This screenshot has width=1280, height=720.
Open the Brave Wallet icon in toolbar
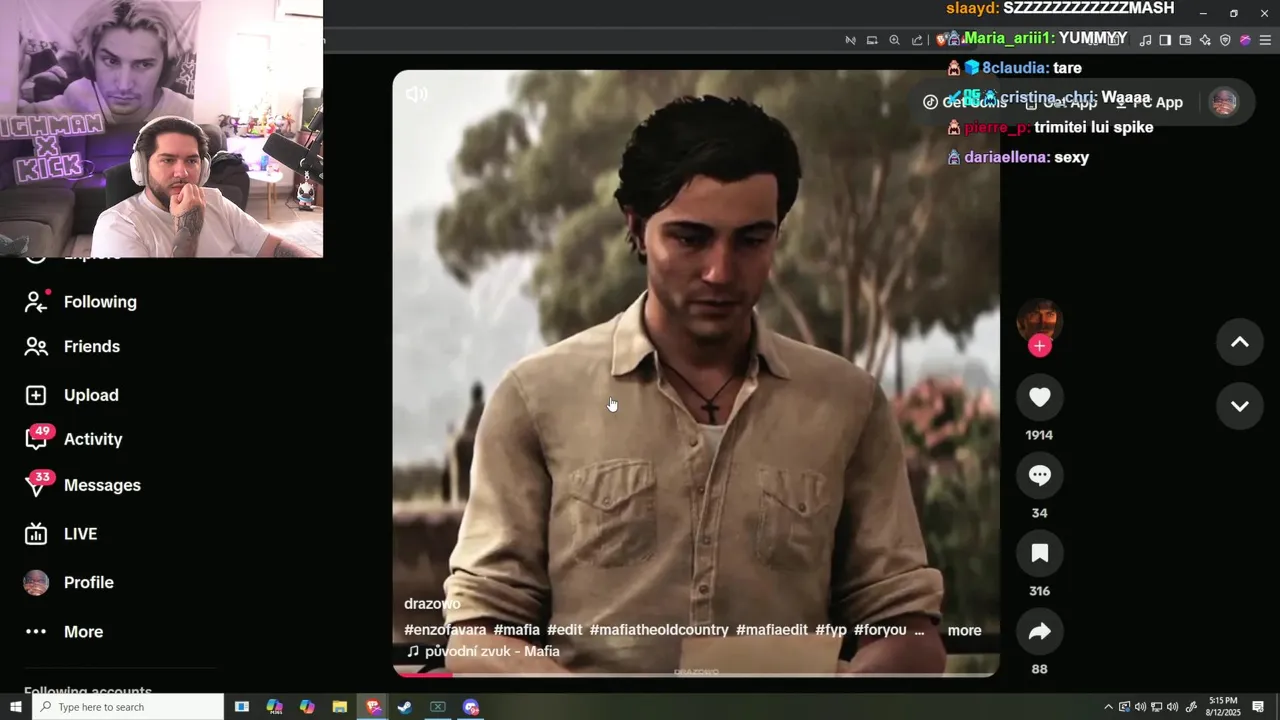1185,40
